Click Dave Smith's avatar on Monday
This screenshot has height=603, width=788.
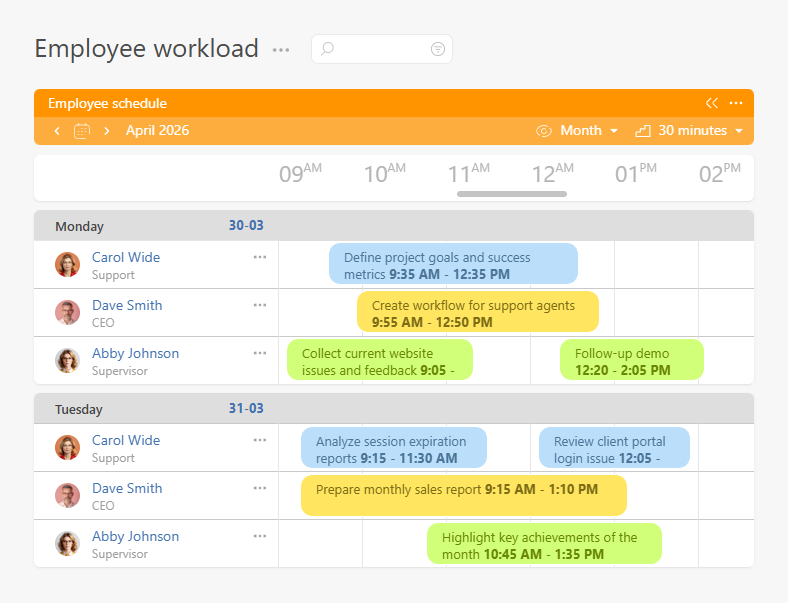pos(67,313)
